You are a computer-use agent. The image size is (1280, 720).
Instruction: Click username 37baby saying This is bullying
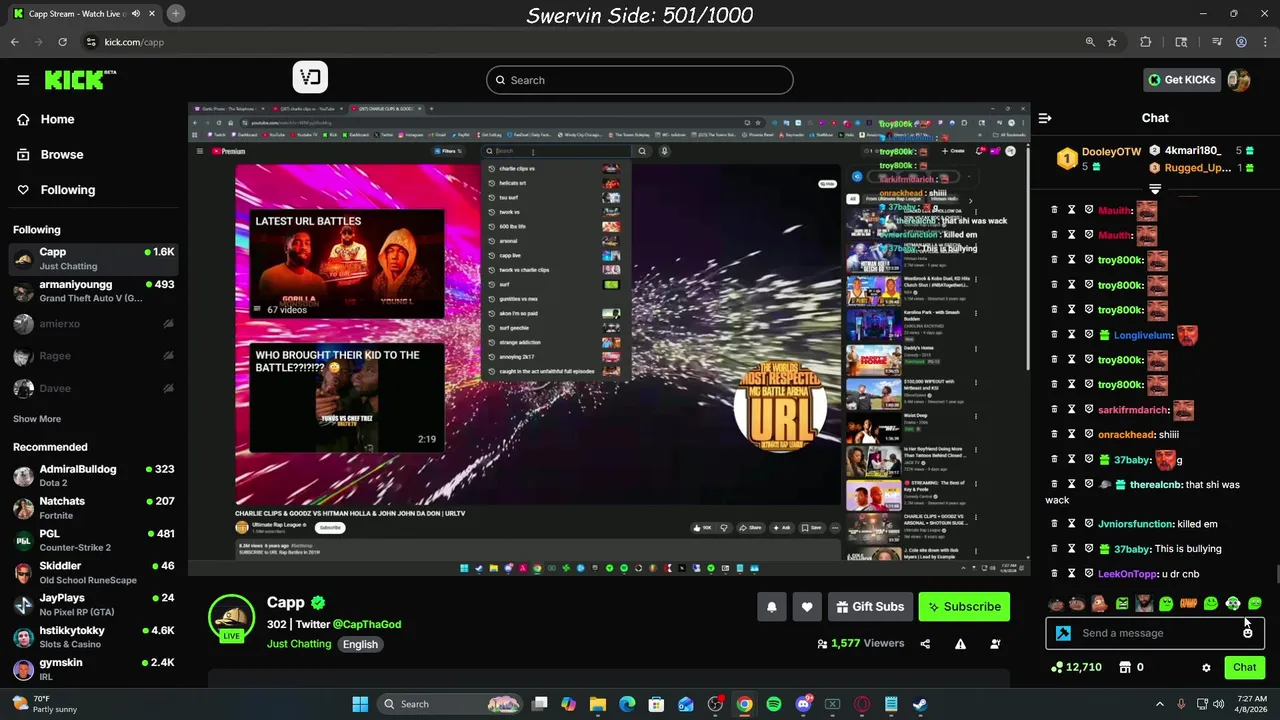pyautogui.click(x=1131, y=549)
